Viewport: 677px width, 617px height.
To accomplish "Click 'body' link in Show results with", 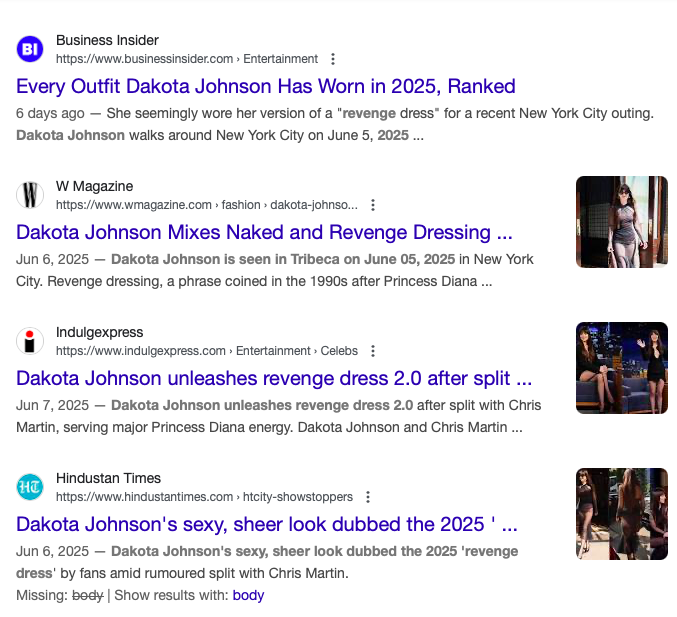I will coord(248,595).
